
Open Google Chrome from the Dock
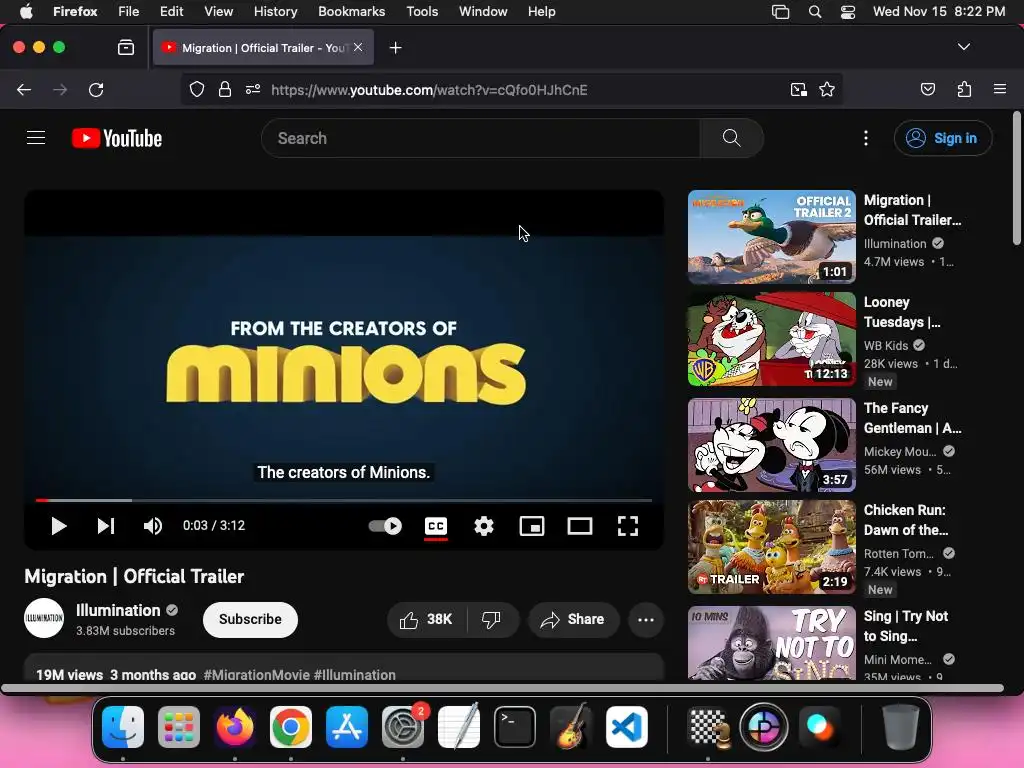click(291, 726)
